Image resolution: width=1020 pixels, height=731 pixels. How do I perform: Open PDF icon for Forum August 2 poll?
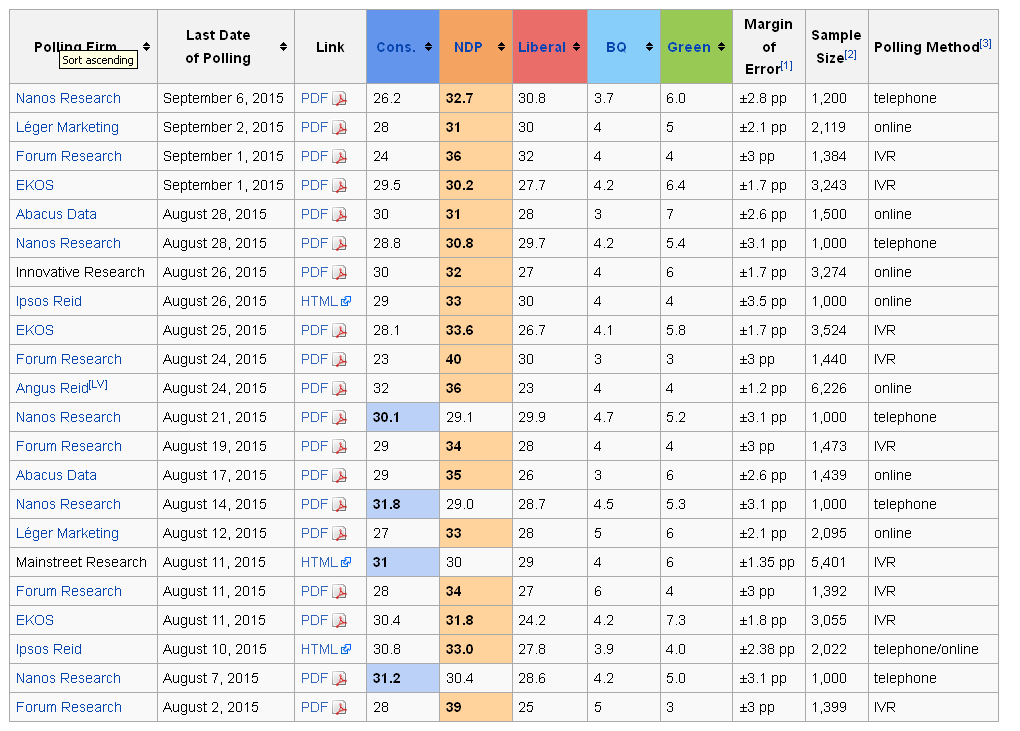(340, 708)
